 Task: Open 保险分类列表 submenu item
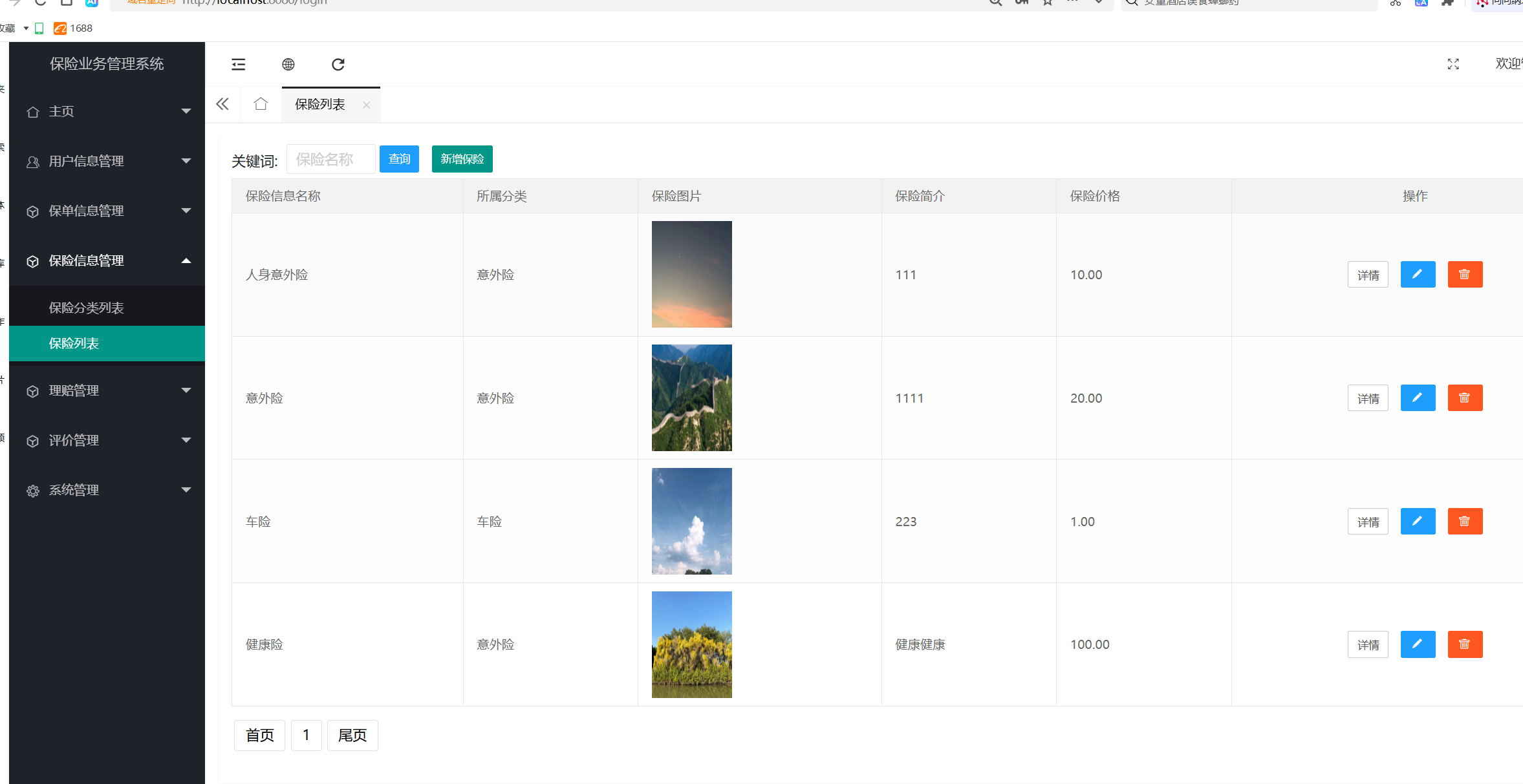[87, 308]
